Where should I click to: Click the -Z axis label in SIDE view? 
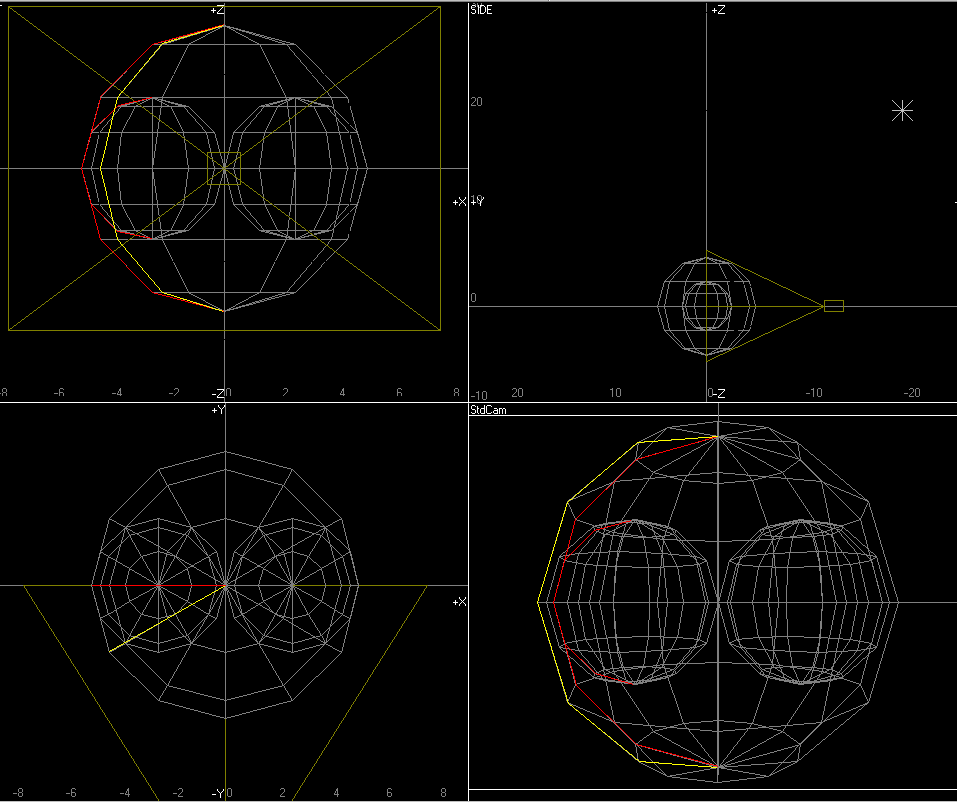click(716, 394)
